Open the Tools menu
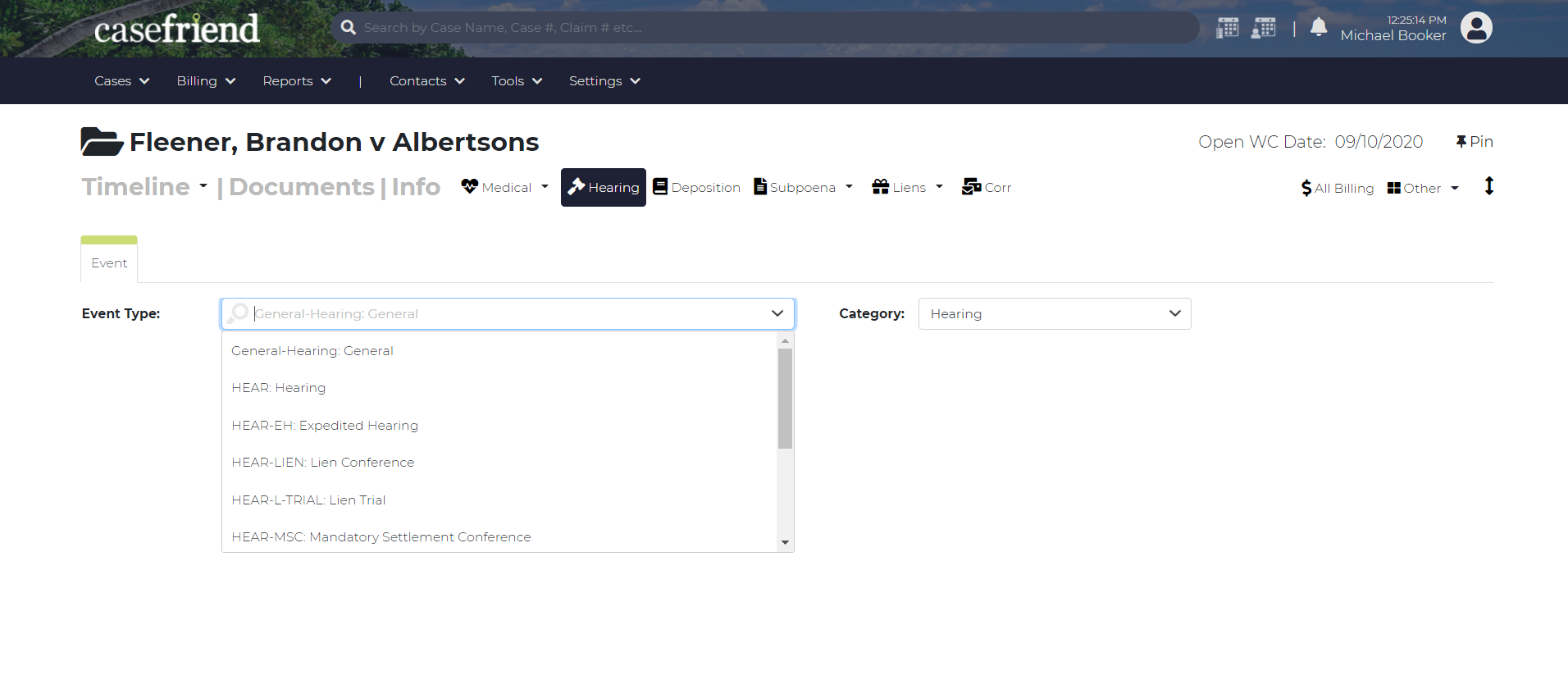The height and width of the screenshot is (689, 1568). 517,80
